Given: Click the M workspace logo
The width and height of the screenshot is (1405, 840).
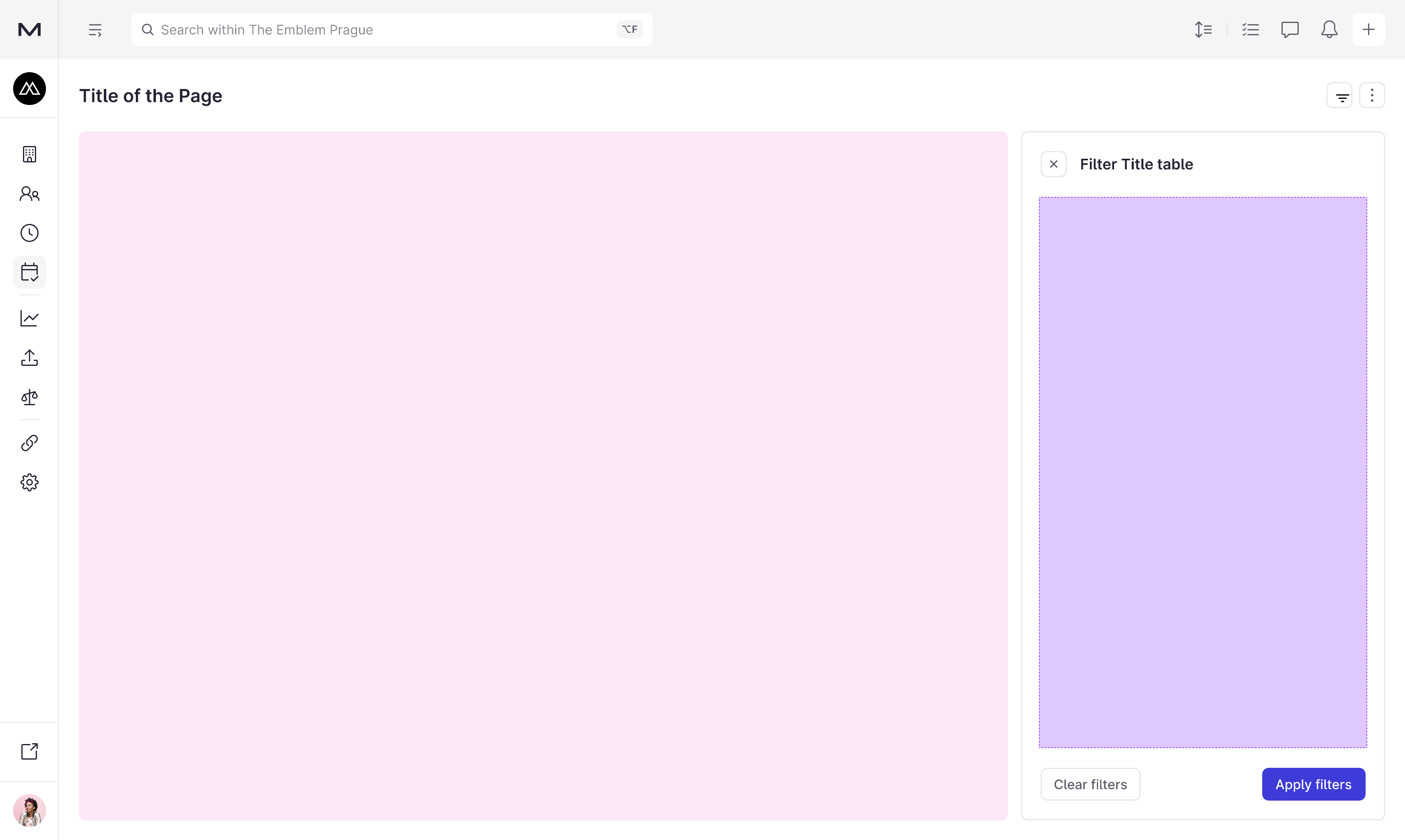Looking at the screenshot, I should (29, 29).
